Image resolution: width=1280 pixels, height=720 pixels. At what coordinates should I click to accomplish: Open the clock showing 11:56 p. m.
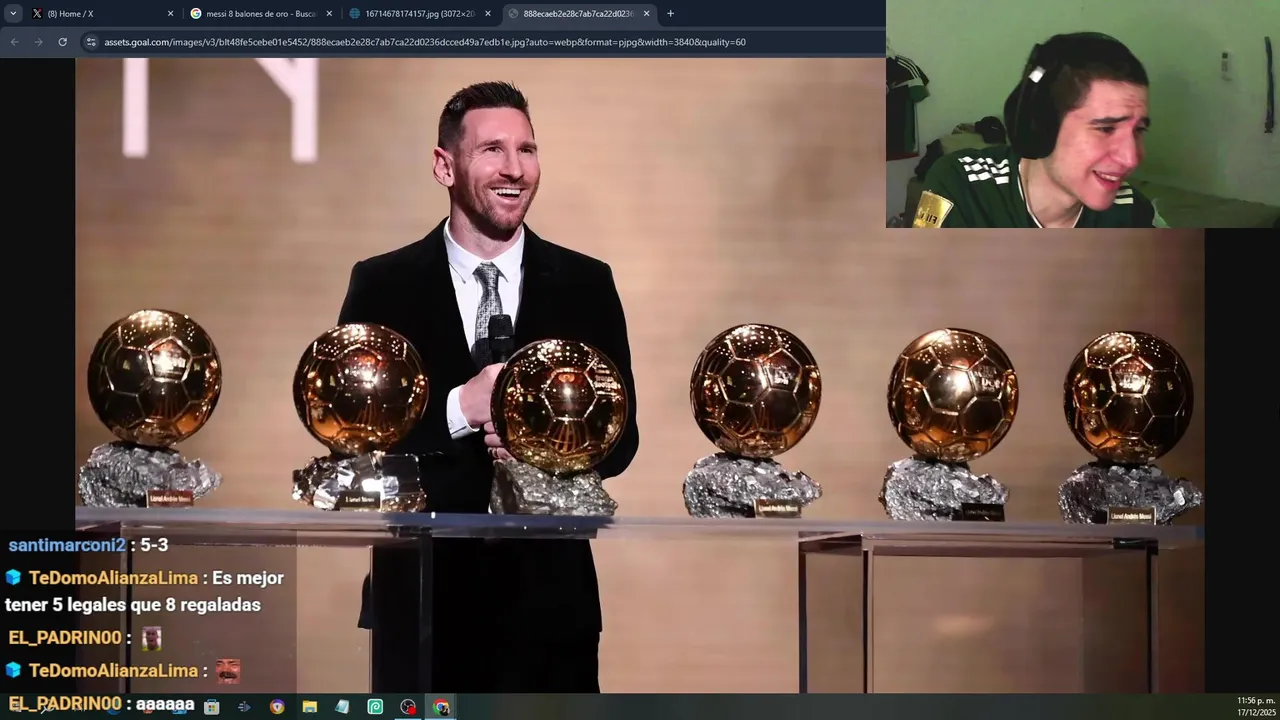coord(1255,706)
